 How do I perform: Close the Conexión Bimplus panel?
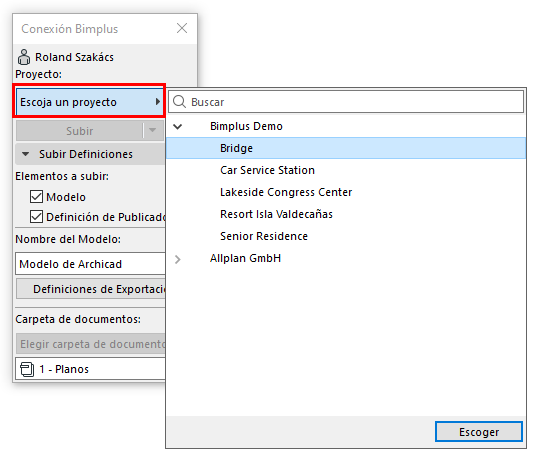(x=182, y=28)
